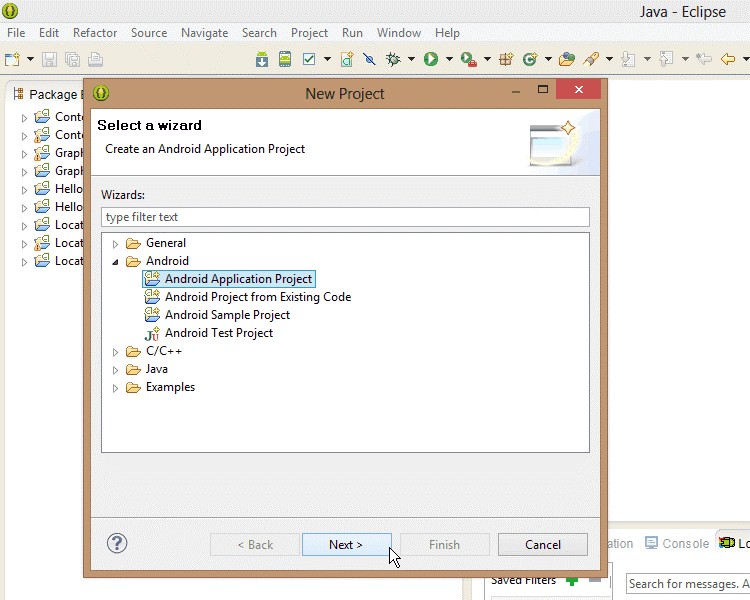Expand the Examples folder in wizard list
Screen dimensions: 750x600
click(x=116, y=388)
